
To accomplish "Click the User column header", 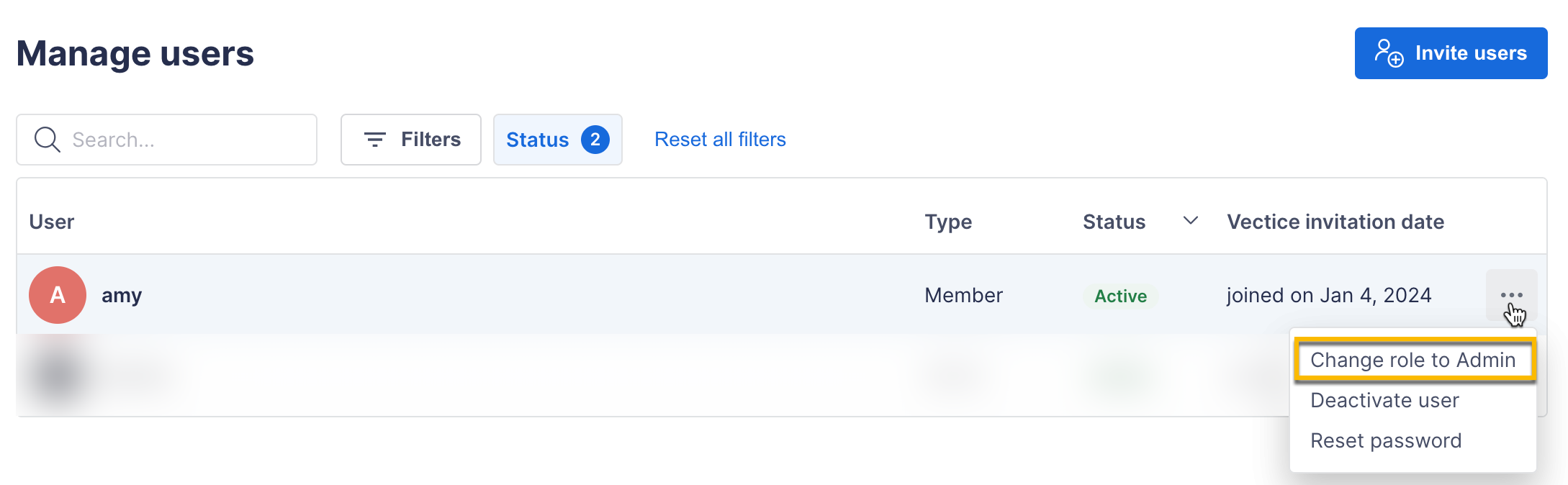I will pos(52,222).
